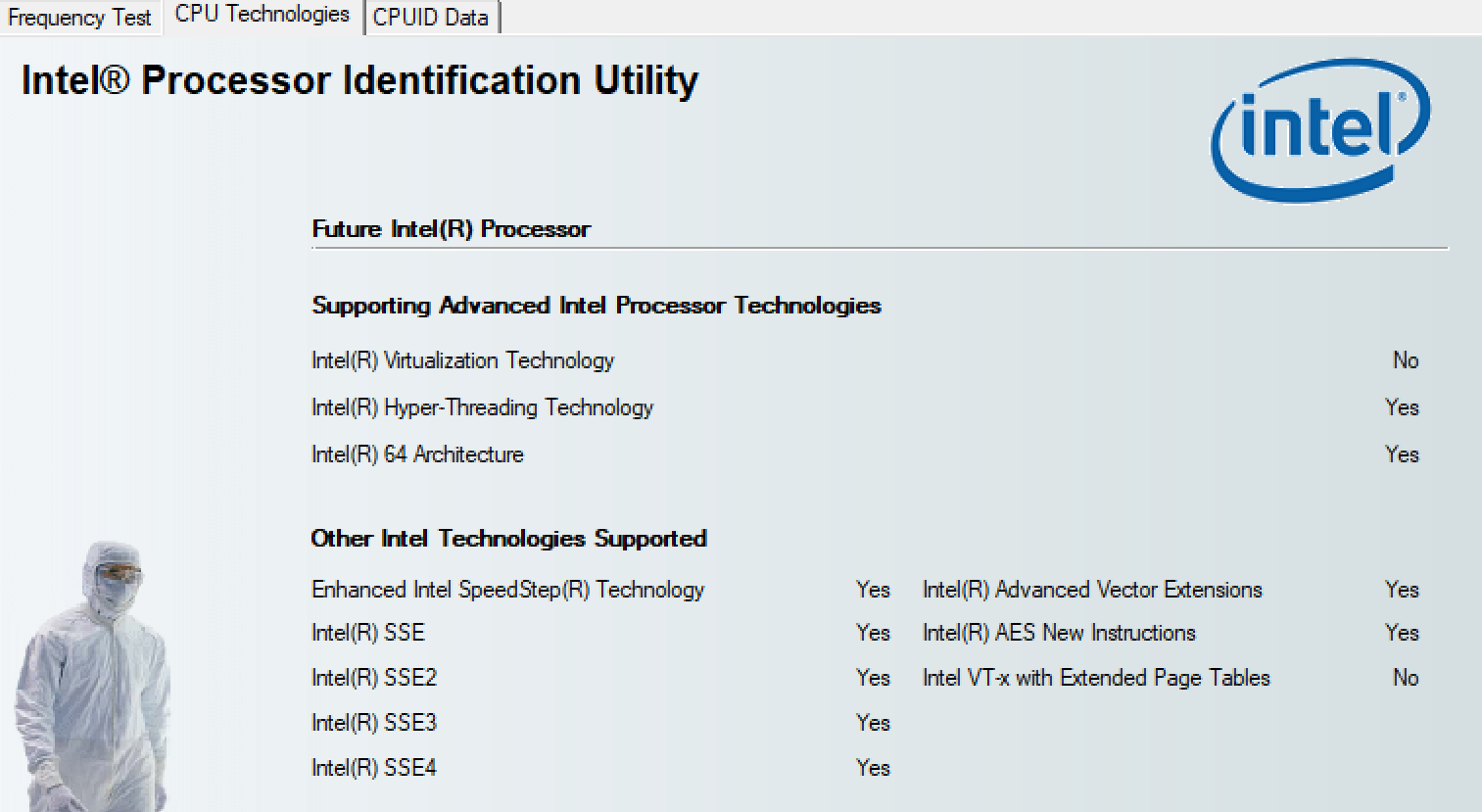Select the Intel(R) SSE3 entry
This screenshot has height=812, width=1482.
pyautogui.click(x=373, y=723)
